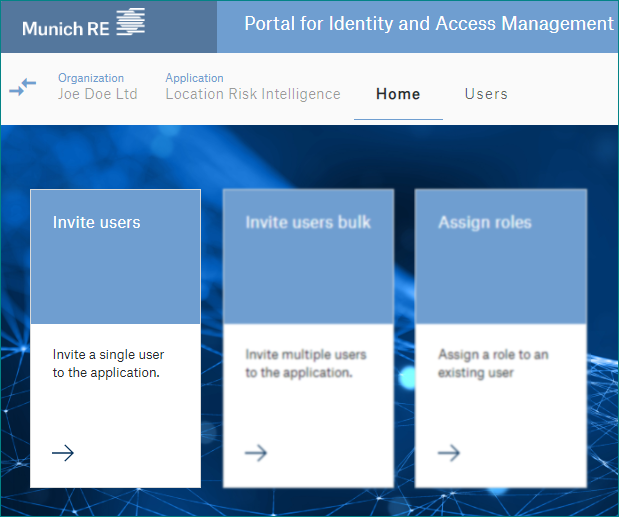This screenshot has width=619, height=517.
Task: Click the switch organization arrows icon
Action: (x=23, y=87)
